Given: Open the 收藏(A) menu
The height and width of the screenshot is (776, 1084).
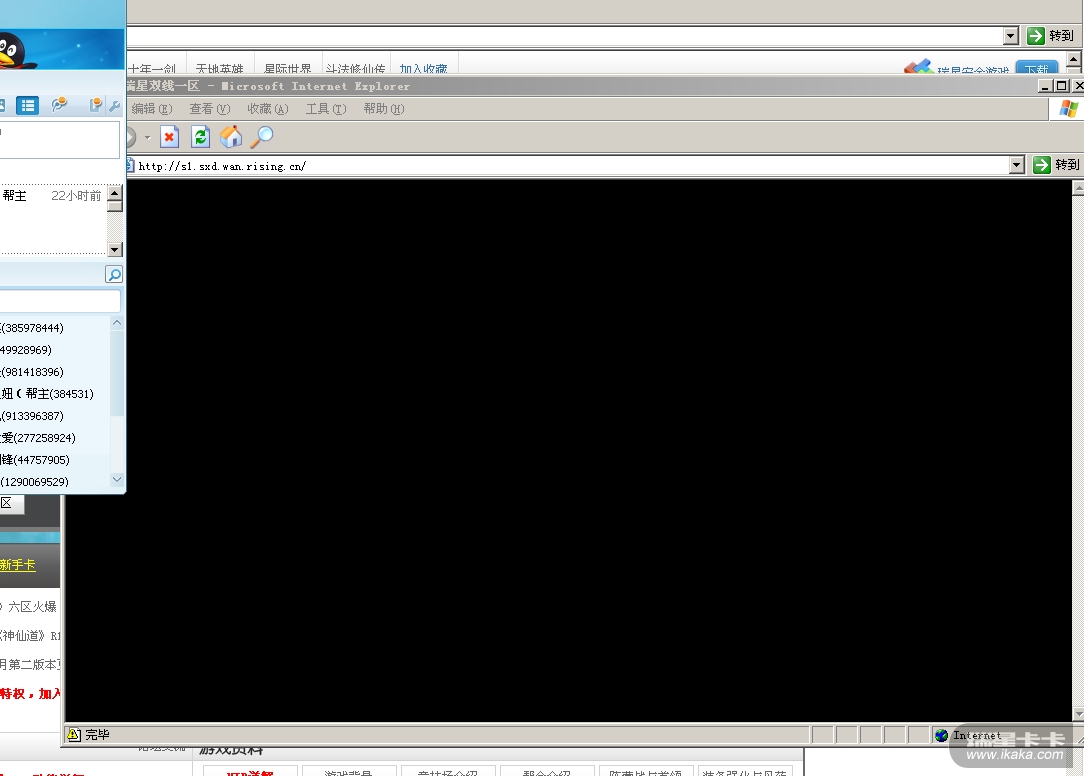Looking at the screenshot, I should click(x=268, y=109).
